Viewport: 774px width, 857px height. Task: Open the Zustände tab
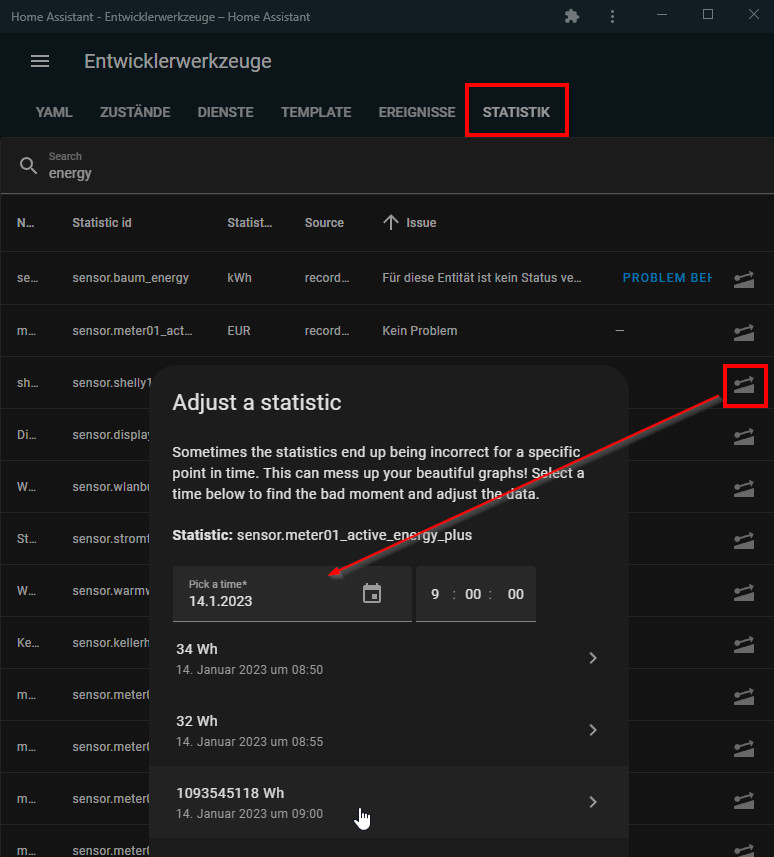(135, 112)
